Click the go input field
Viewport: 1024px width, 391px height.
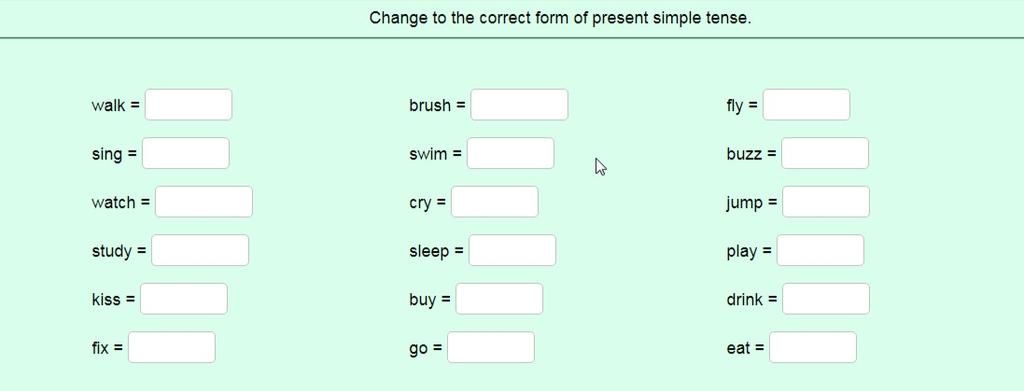(490, 347)
